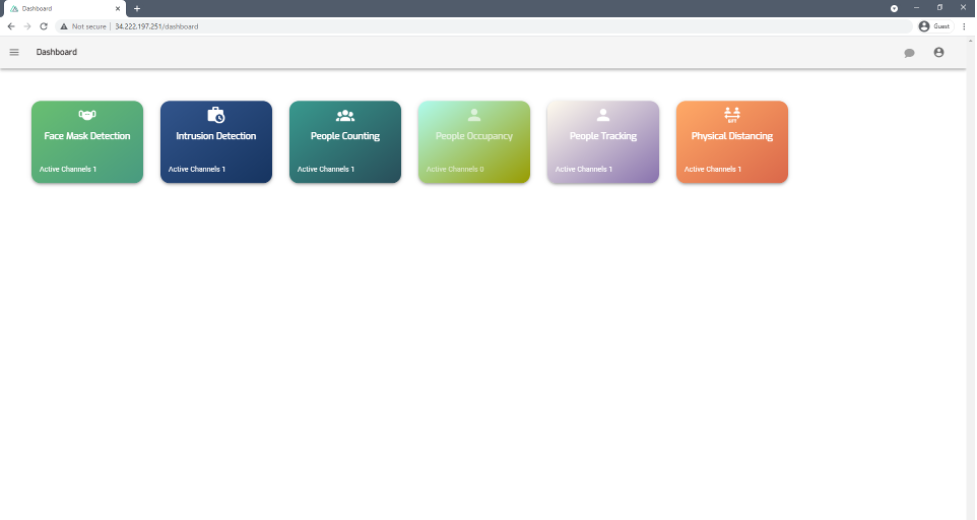Viewport: 977px width, 520px height.
Task: Click the people group icon on People Counting
Action: coord(345,115)
